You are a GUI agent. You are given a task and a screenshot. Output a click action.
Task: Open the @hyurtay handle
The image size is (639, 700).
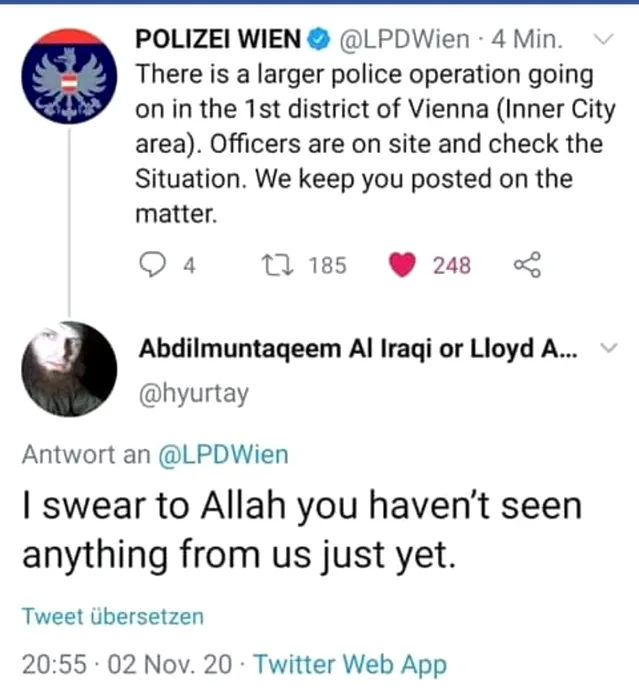[x=194, y=394]
